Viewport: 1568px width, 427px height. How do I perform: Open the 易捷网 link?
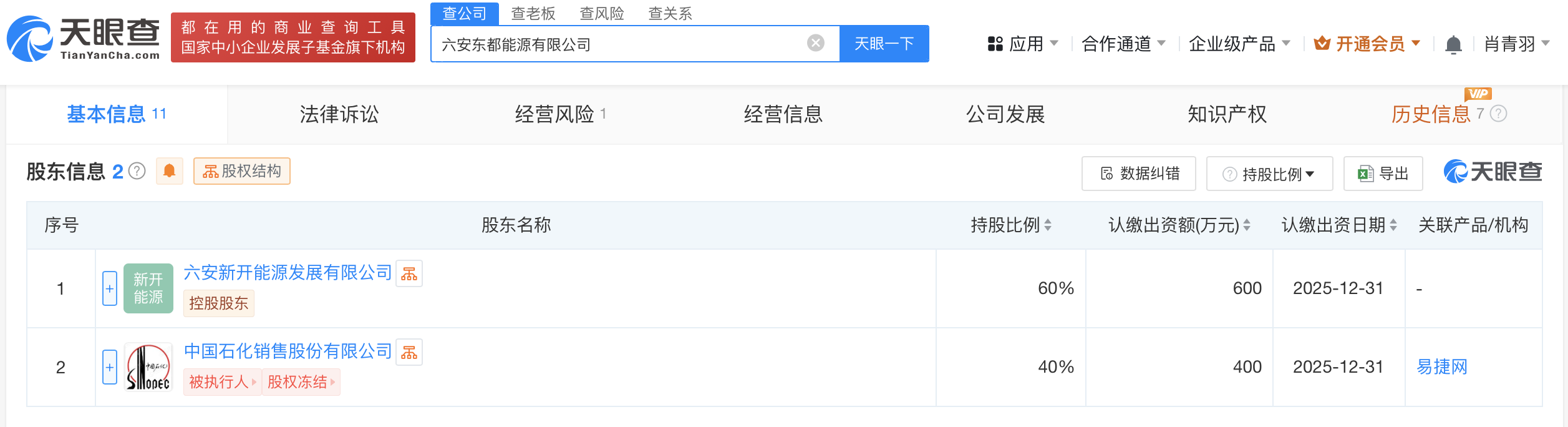[x=1441, y=367]
